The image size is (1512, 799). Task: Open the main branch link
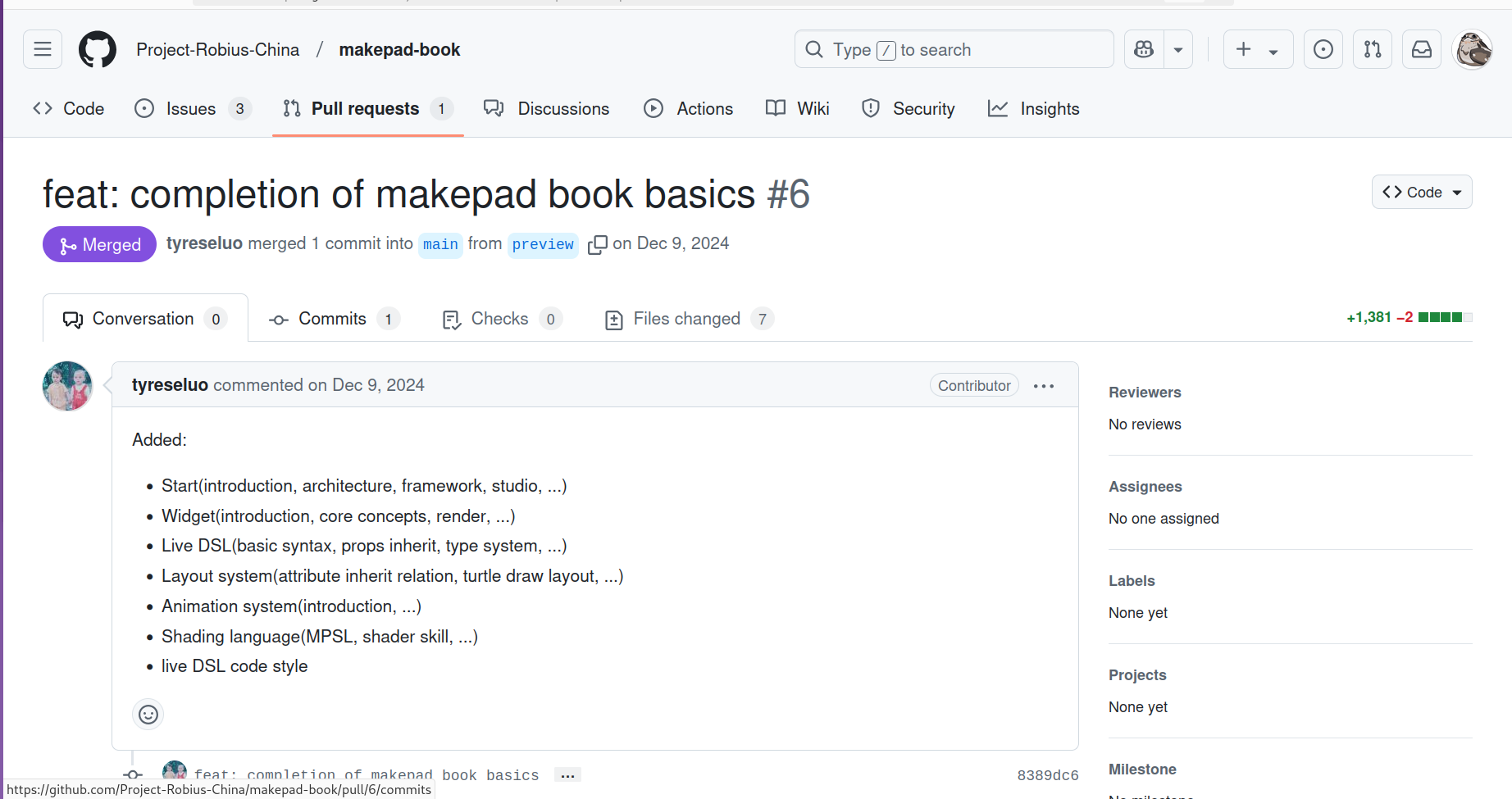click(x=440, y=244)
